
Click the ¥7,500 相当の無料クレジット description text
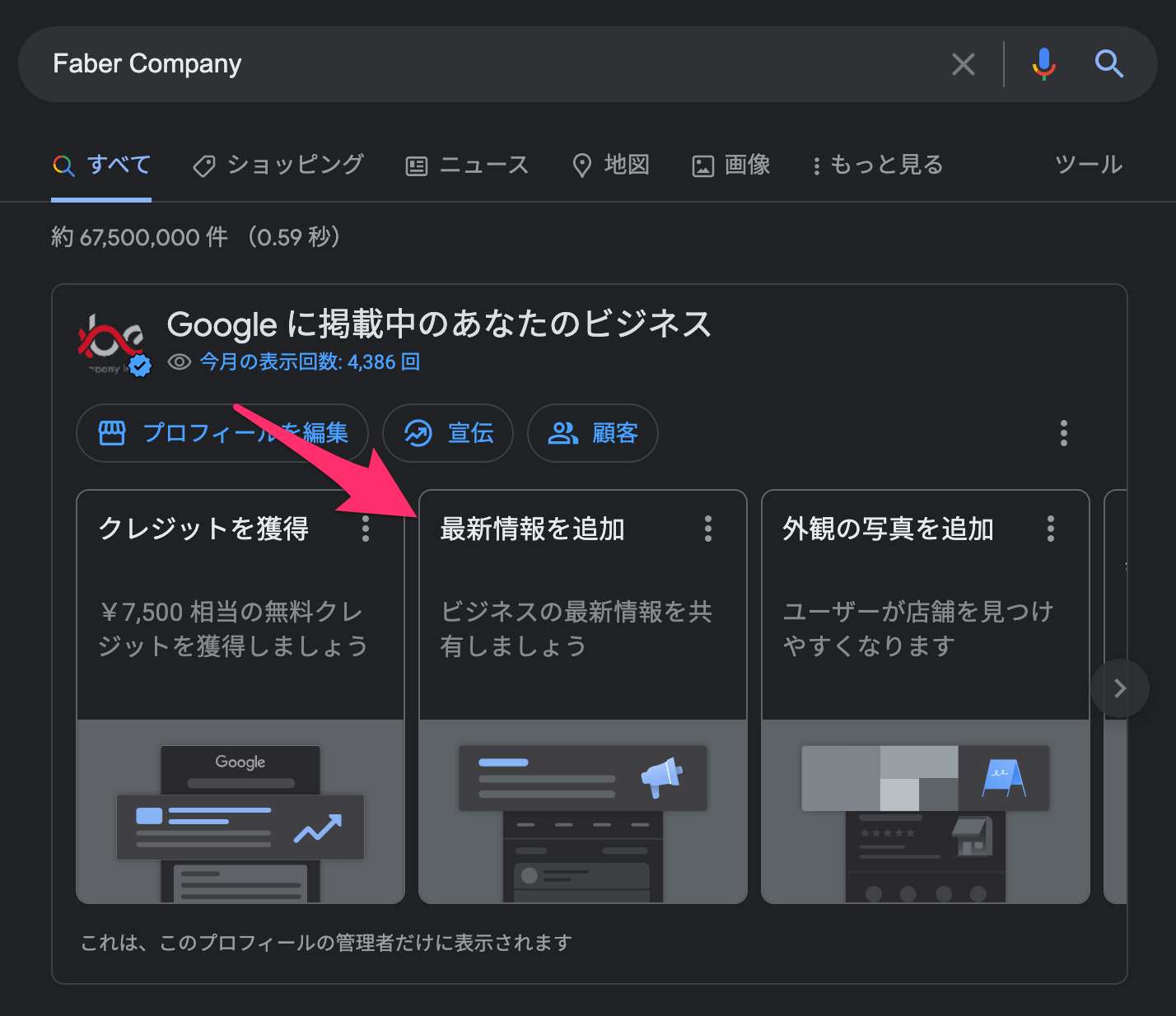tap(233, 629)
